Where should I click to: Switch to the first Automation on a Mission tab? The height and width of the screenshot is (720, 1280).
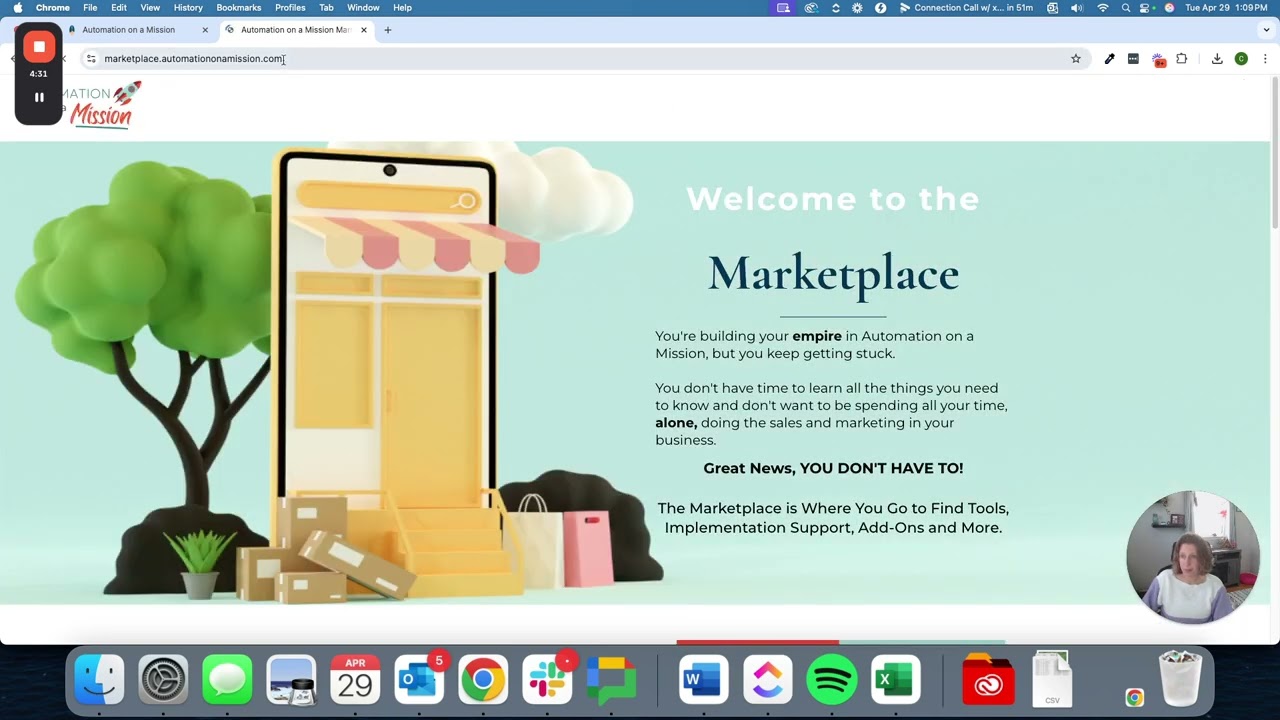(136, 30)
